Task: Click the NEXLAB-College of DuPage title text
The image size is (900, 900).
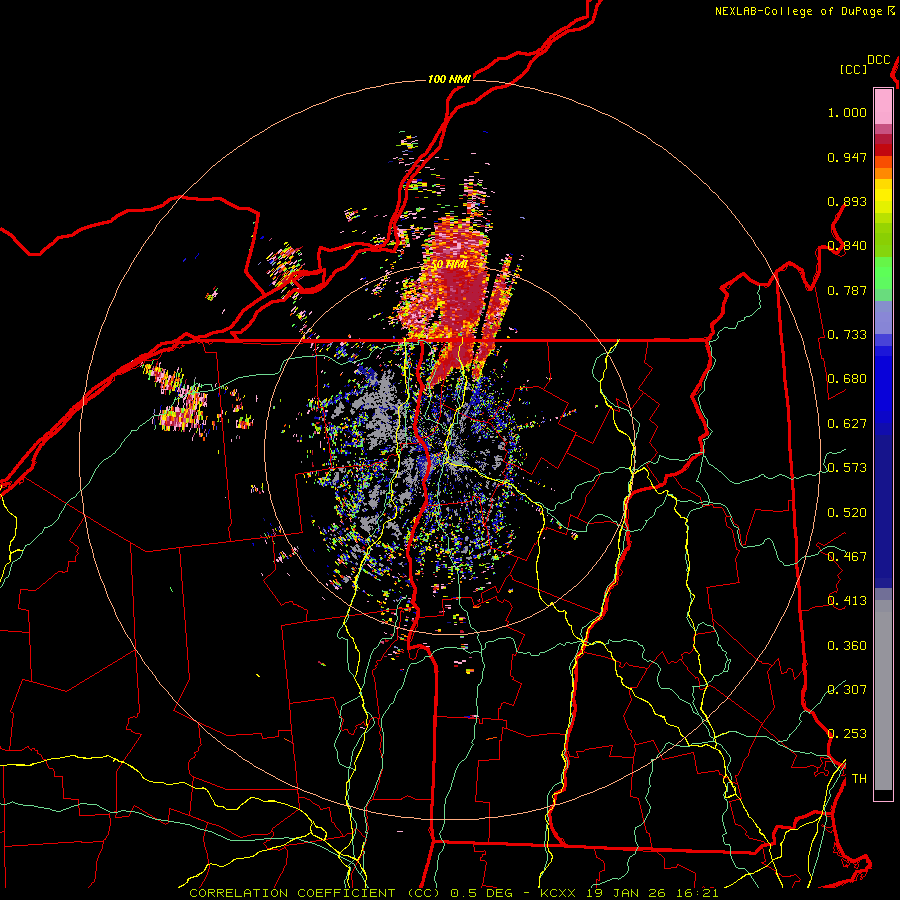Action: pyautogui.click(x=798, y=11)
